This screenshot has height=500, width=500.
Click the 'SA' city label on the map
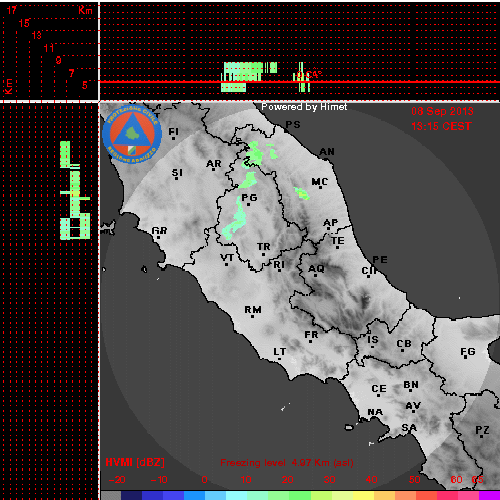click(x=409, y=427)
